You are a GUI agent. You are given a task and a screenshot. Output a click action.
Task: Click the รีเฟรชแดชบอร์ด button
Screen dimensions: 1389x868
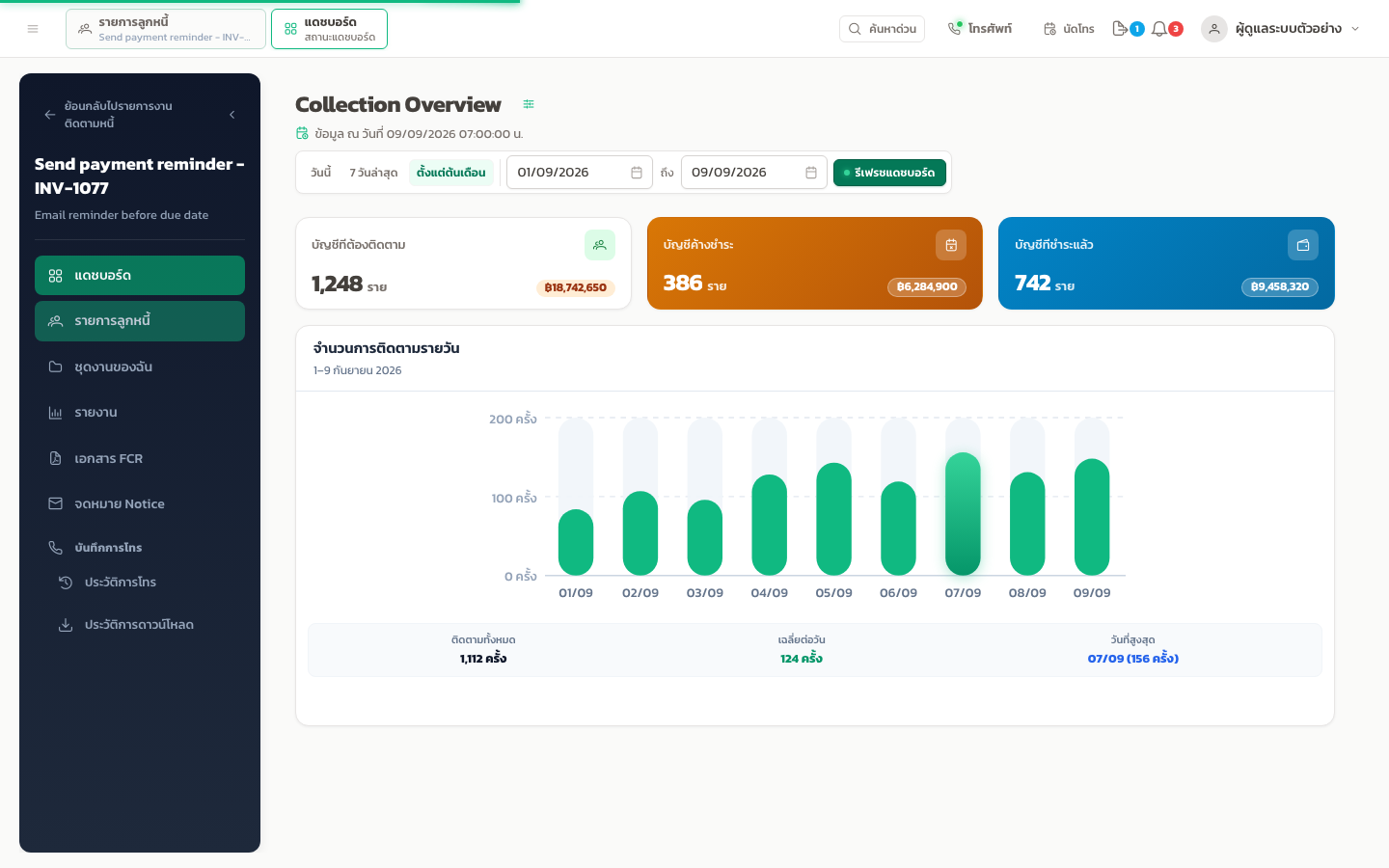coord(889,173)
